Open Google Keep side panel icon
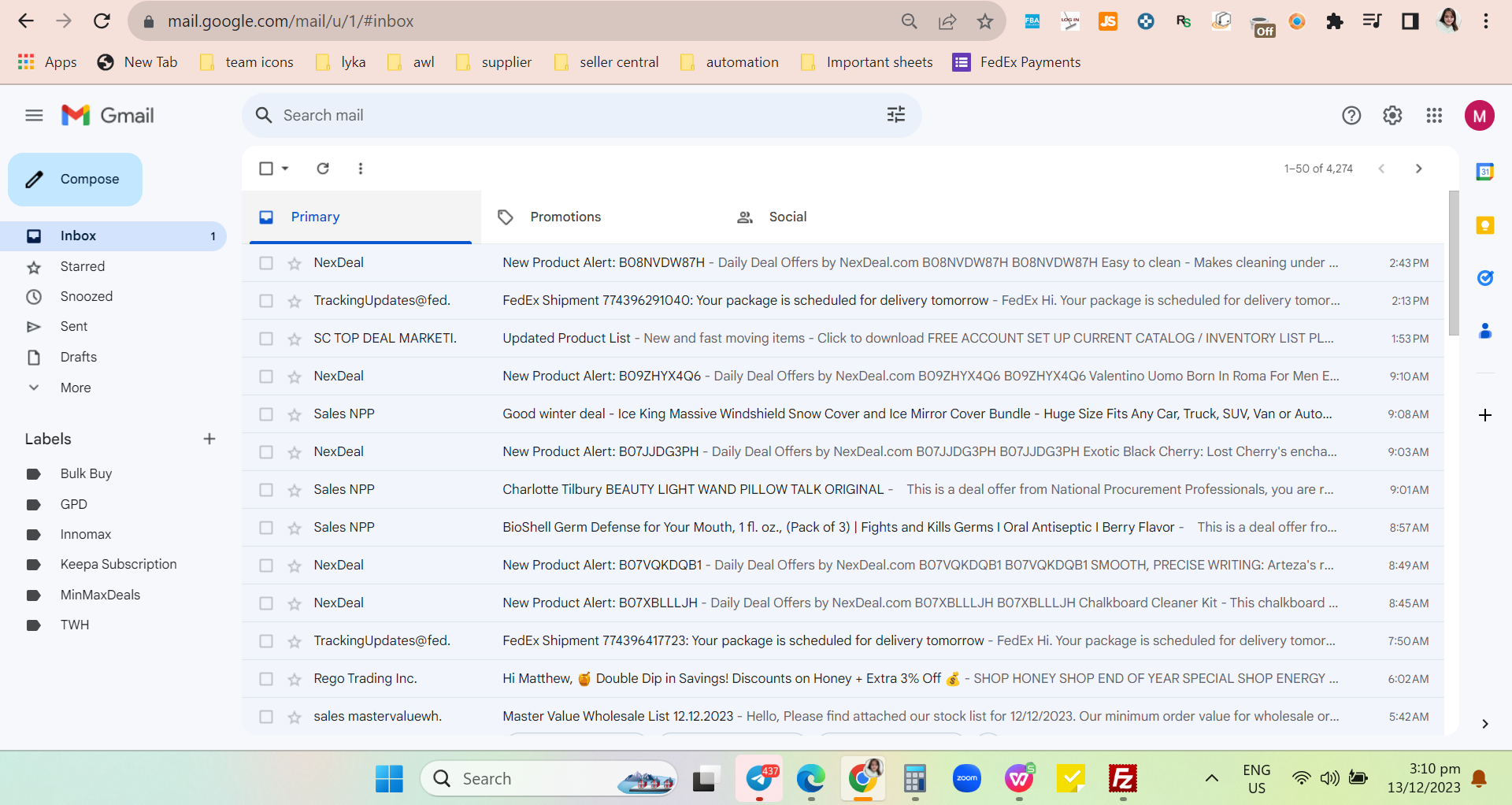This screenshot has height=805, width=1512. [x=1485, y=225]
